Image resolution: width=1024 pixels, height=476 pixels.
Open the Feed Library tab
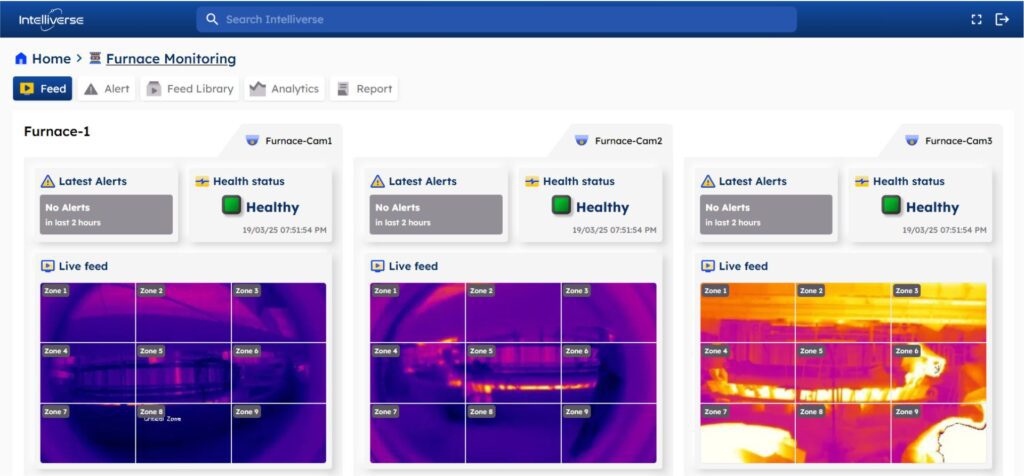coord(190,89)
